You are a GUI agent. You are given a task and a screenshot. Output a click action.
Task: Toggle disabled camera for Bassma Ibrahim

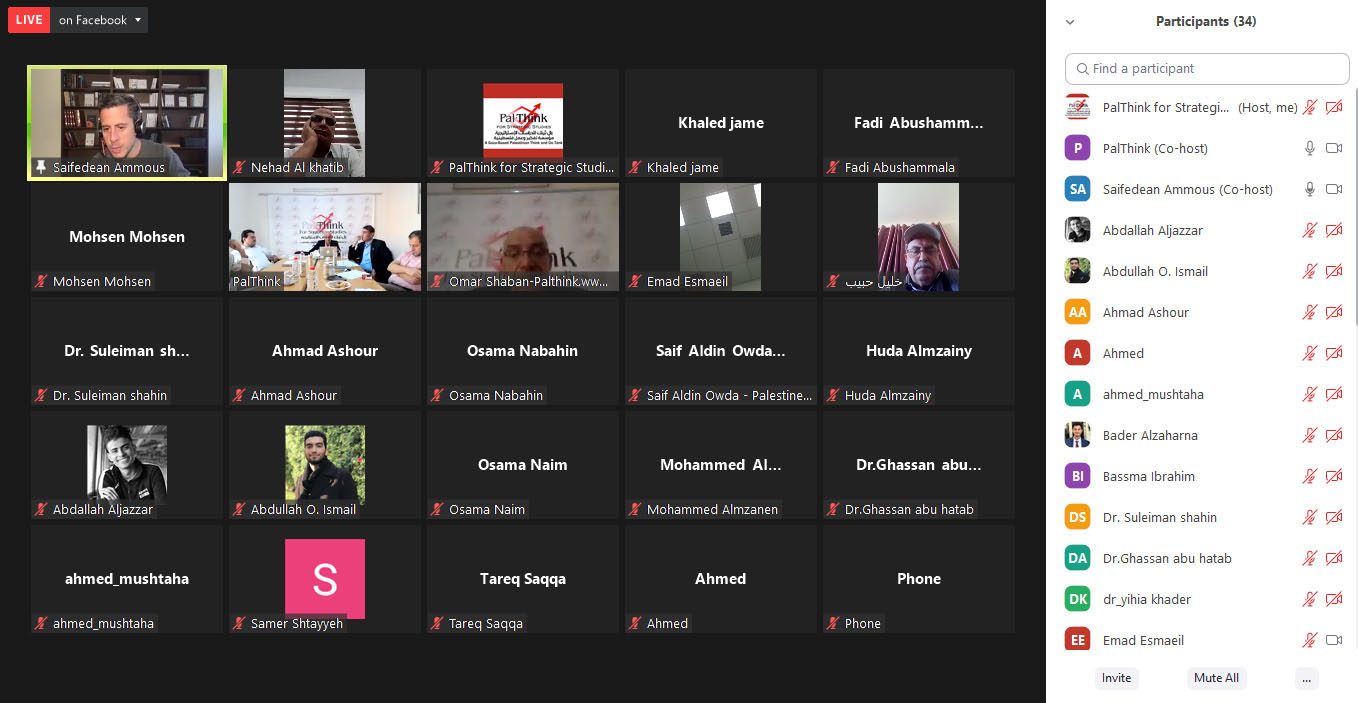pos(1333,476)
